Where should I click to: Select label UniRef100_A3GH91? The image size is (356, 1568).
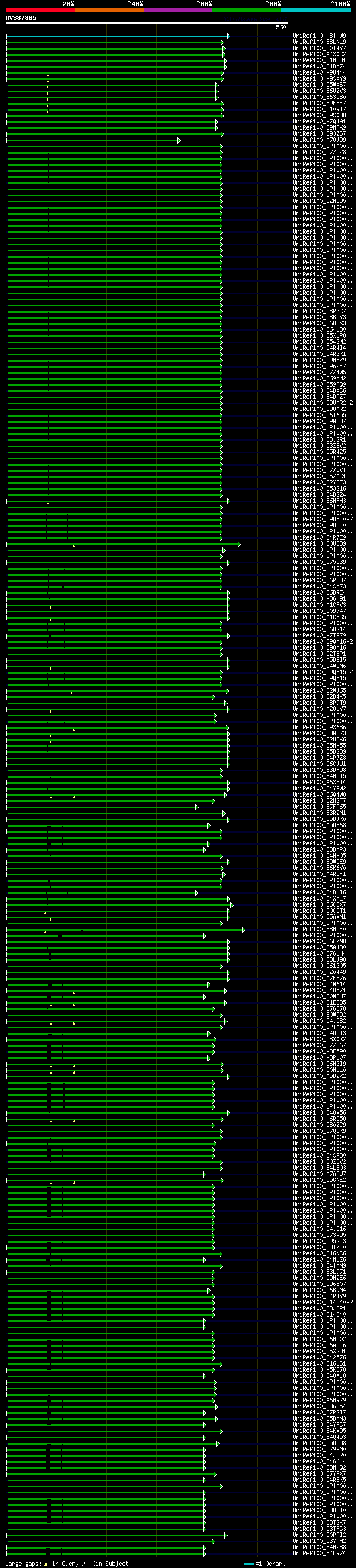point(319,598)
